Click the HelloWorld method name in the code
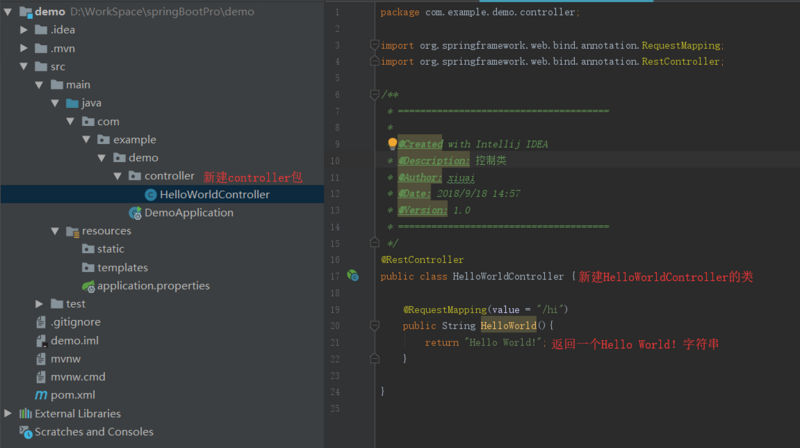The width and height of the screenshot is (800, 448). click(508, 326)
